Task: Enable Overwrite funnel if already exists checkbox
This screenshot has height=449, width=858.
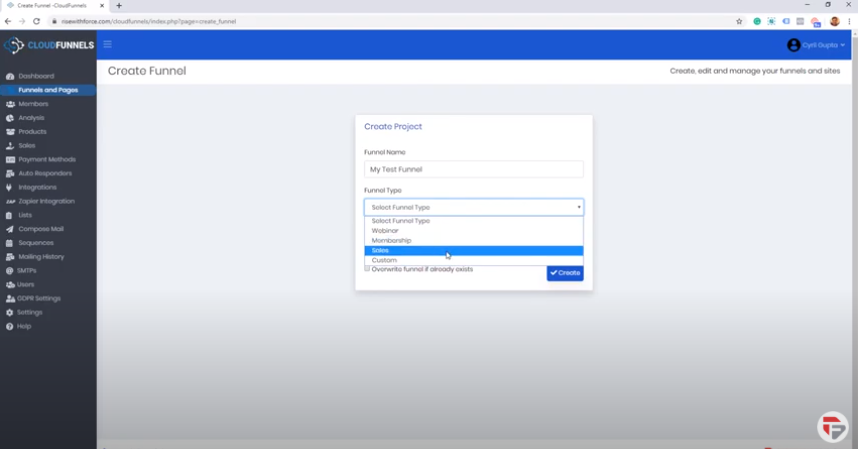Action: coord(367,269)
